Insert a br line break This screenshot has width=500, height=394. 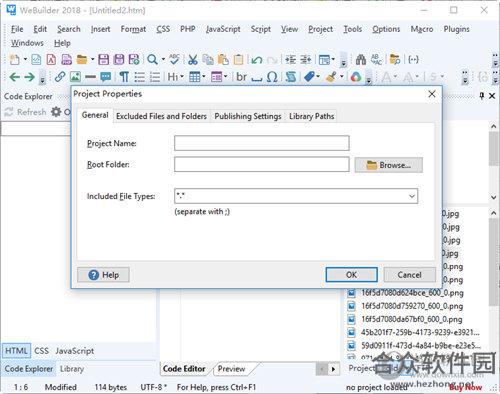(241, 77)
